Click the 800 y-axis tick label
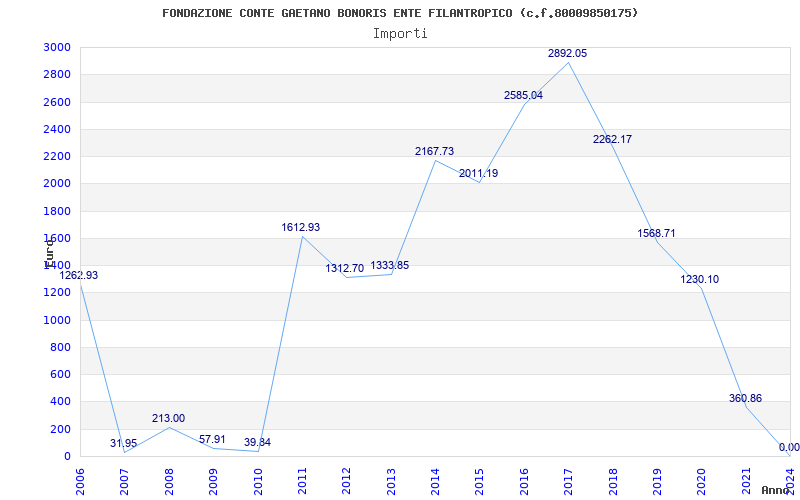800x500 pixels. (60, 347)
